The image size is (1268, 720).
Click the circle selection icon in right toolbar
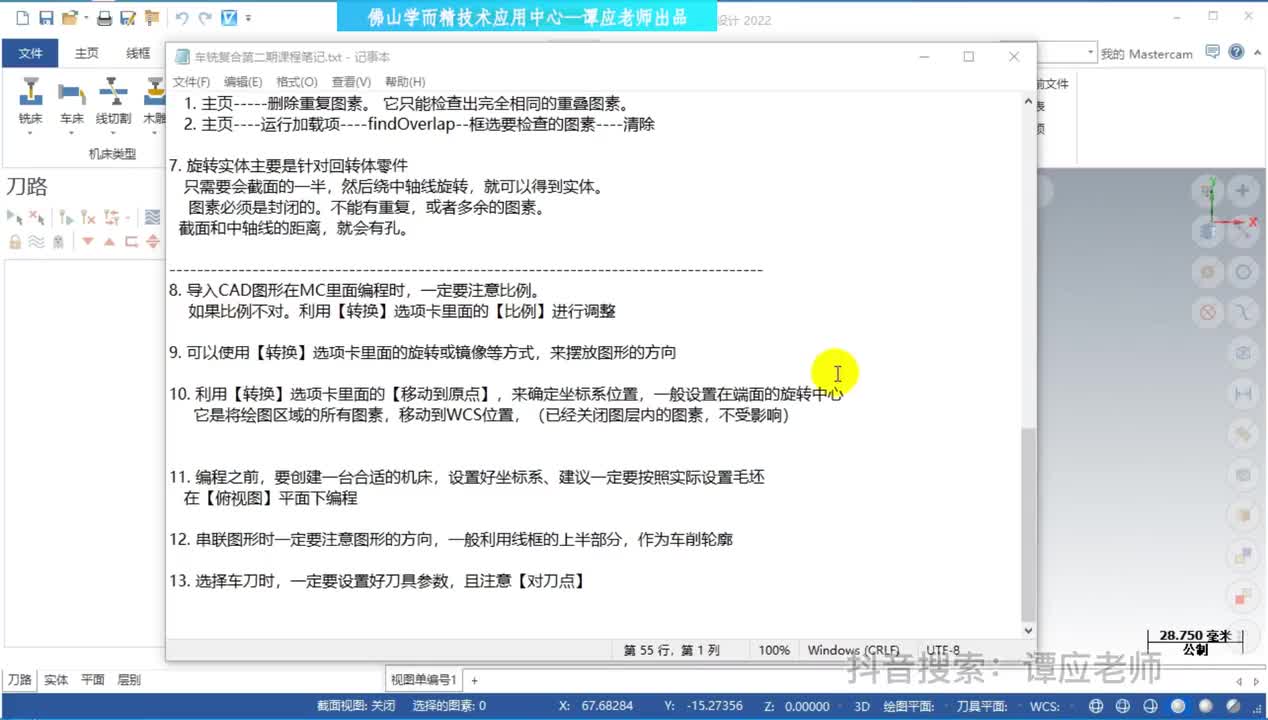pos(1243,272)
